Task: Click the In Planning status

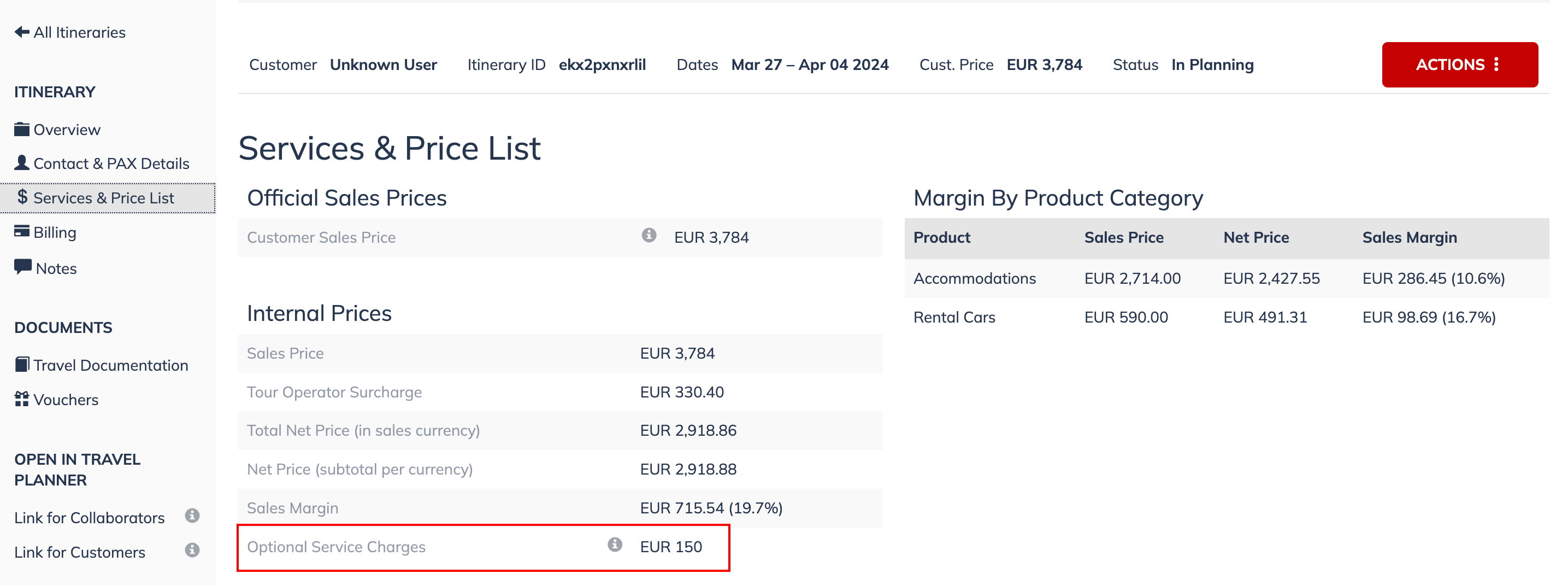Action: click(x=1212, y=65)
